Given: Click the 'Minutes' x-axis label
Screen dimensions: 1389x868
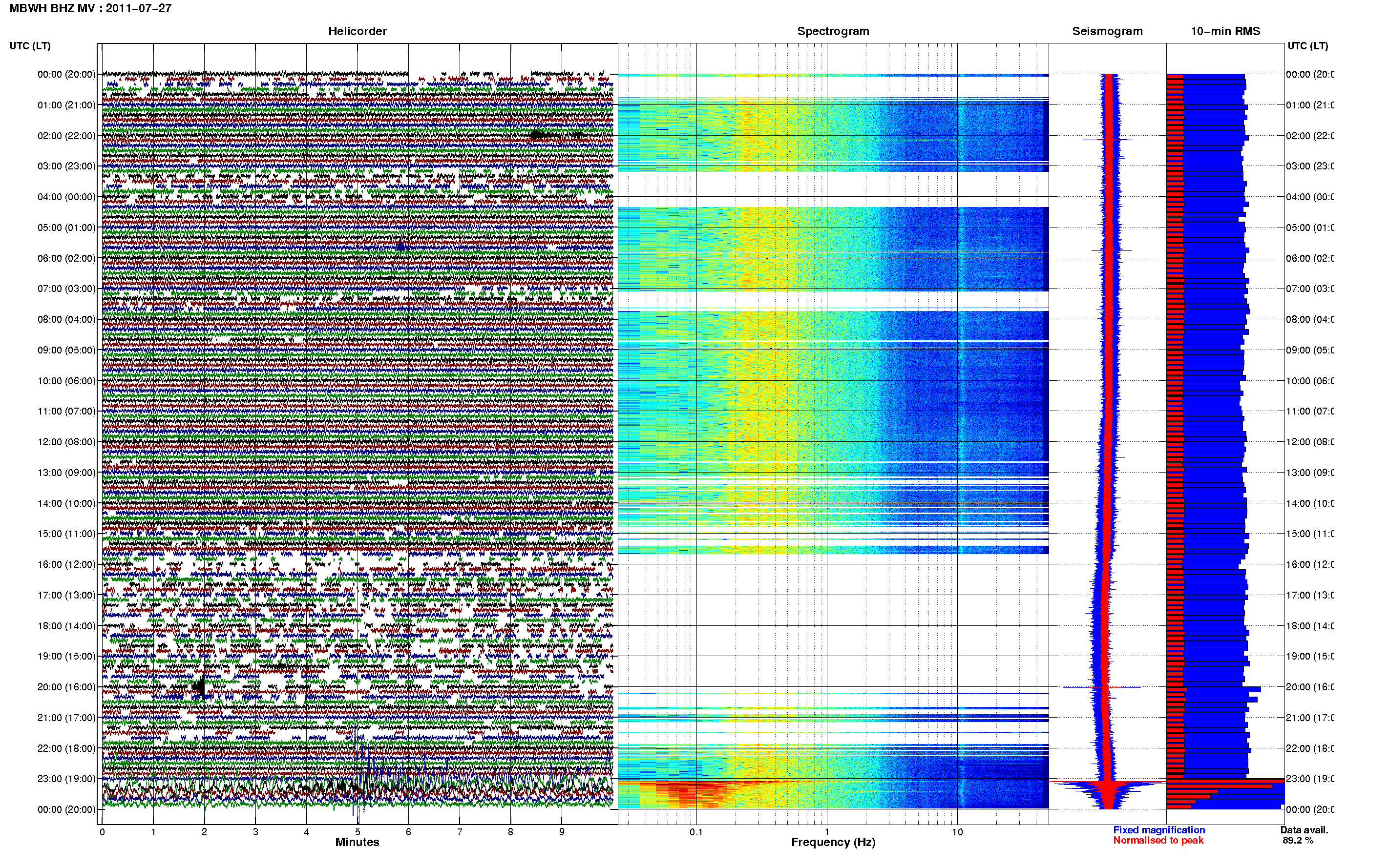Looking at the screenshot, I should (x=357, y=842).
